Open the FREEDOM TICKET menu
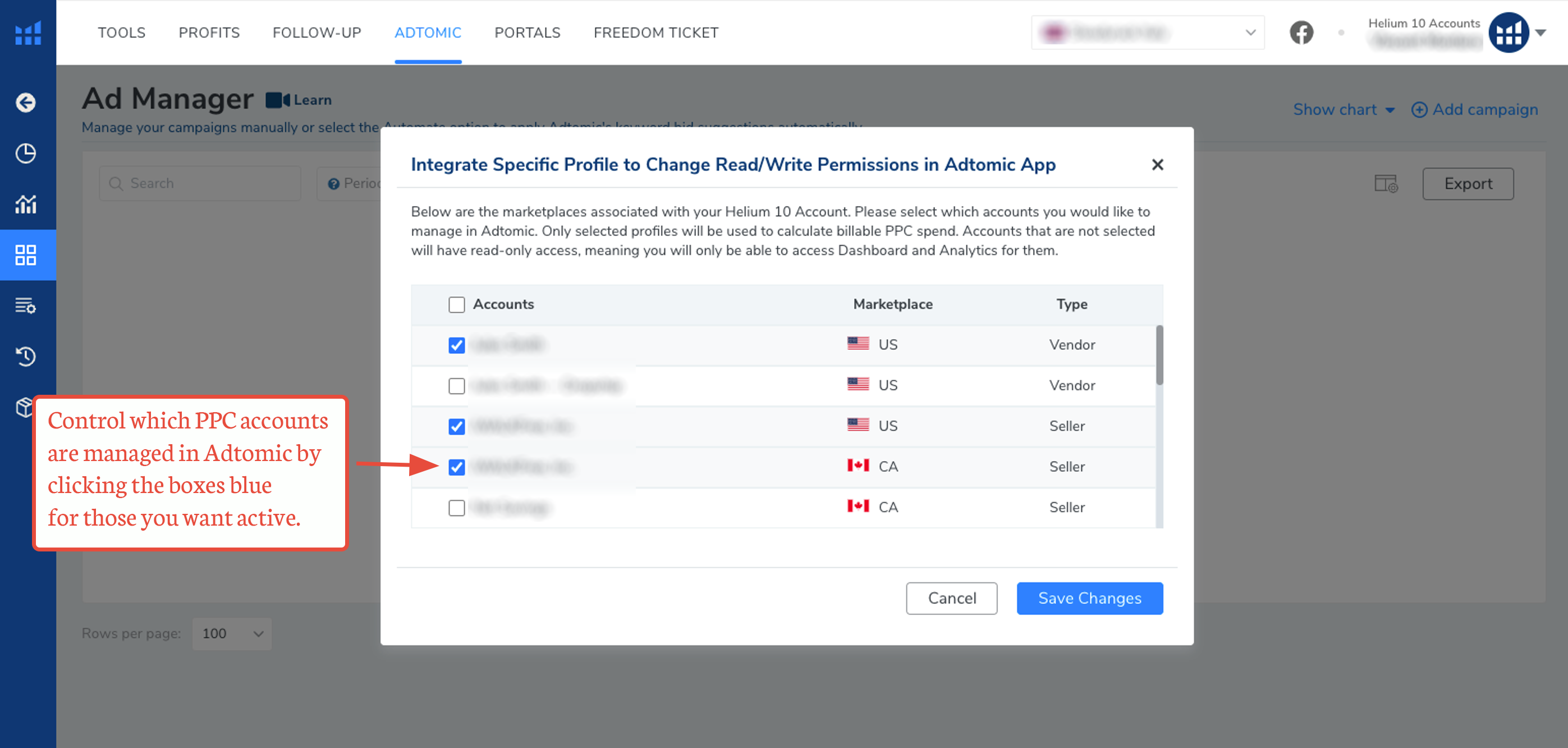 pos(655,32)
